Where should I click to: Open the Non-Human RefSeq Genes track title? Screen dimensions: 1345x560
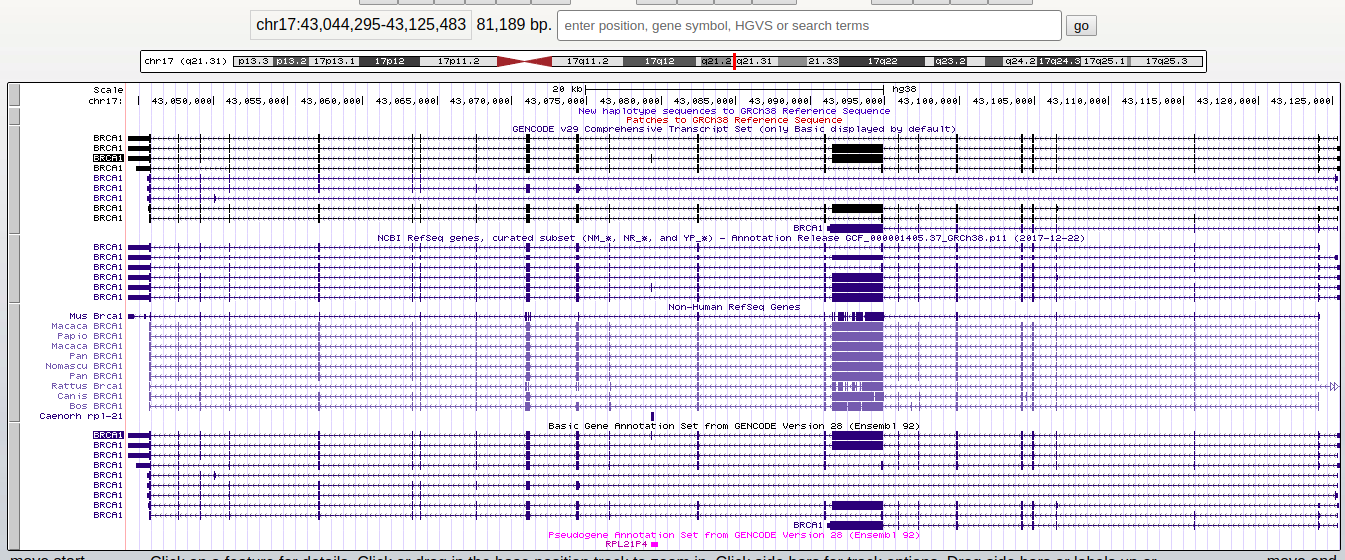click(x=734, y=307)
